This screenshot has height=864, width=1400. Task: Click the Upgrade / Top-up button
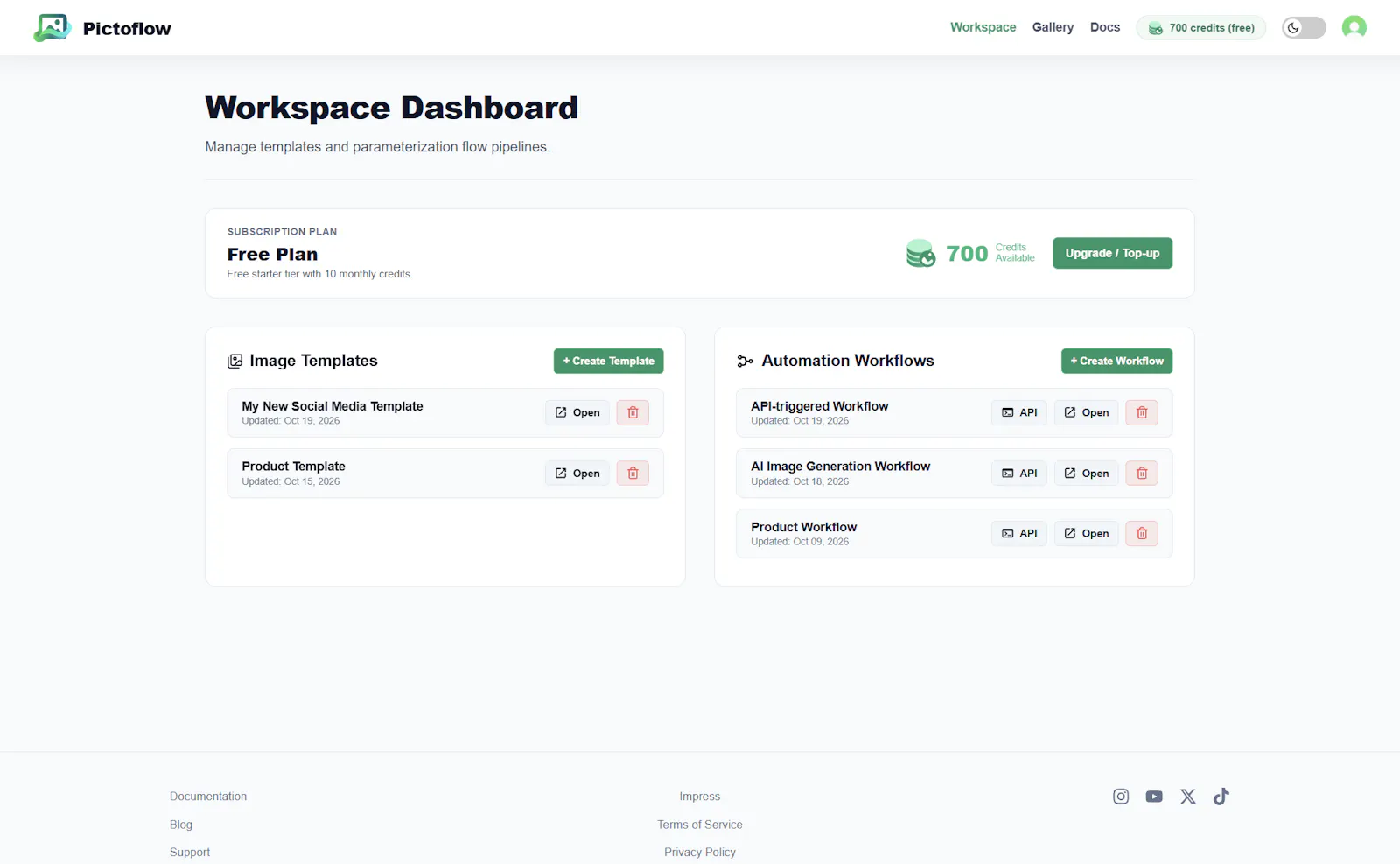(1112, 253)
